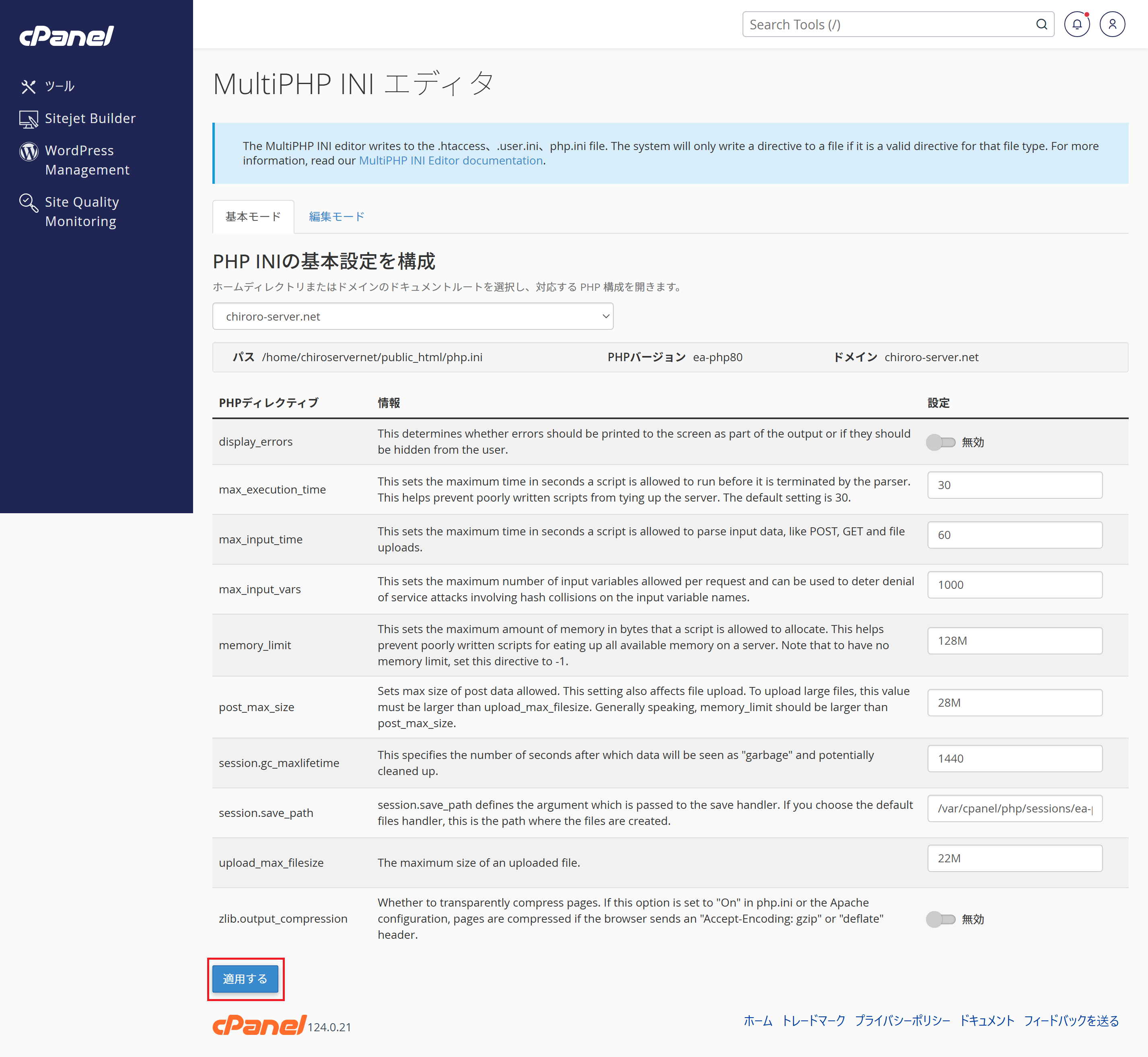
Task: Click the Site Quality Monitoring sidebar label
Action: pyautogui.click(x=82, y=212)
